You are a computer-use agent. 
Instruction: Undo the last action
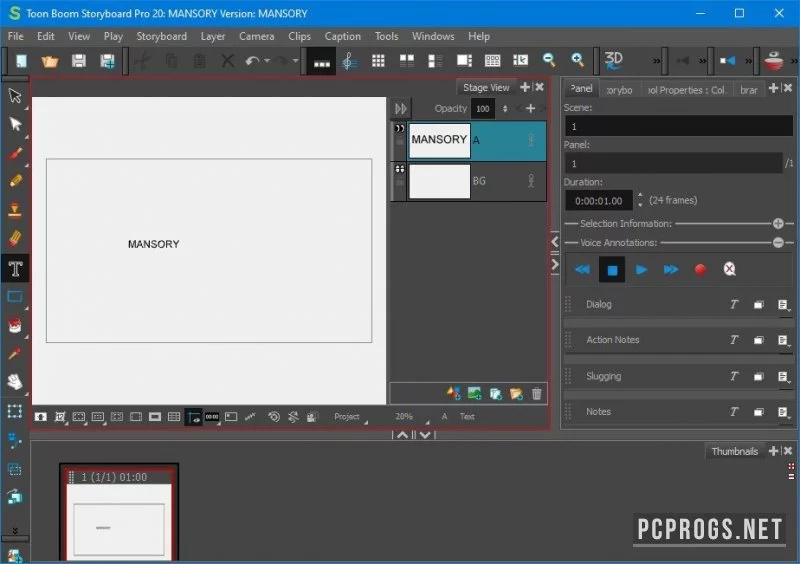[252, 61]
